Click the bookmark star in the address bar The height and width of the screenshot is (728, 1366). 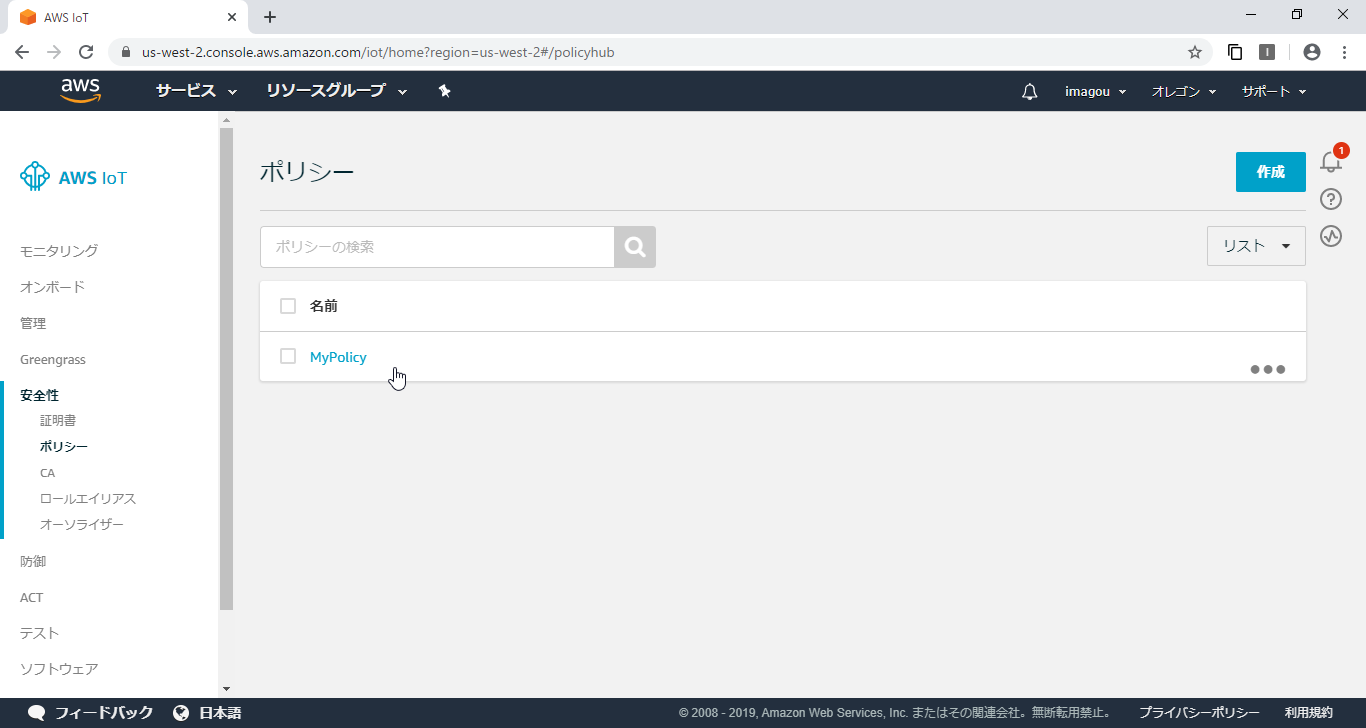tap(1196, 51)
